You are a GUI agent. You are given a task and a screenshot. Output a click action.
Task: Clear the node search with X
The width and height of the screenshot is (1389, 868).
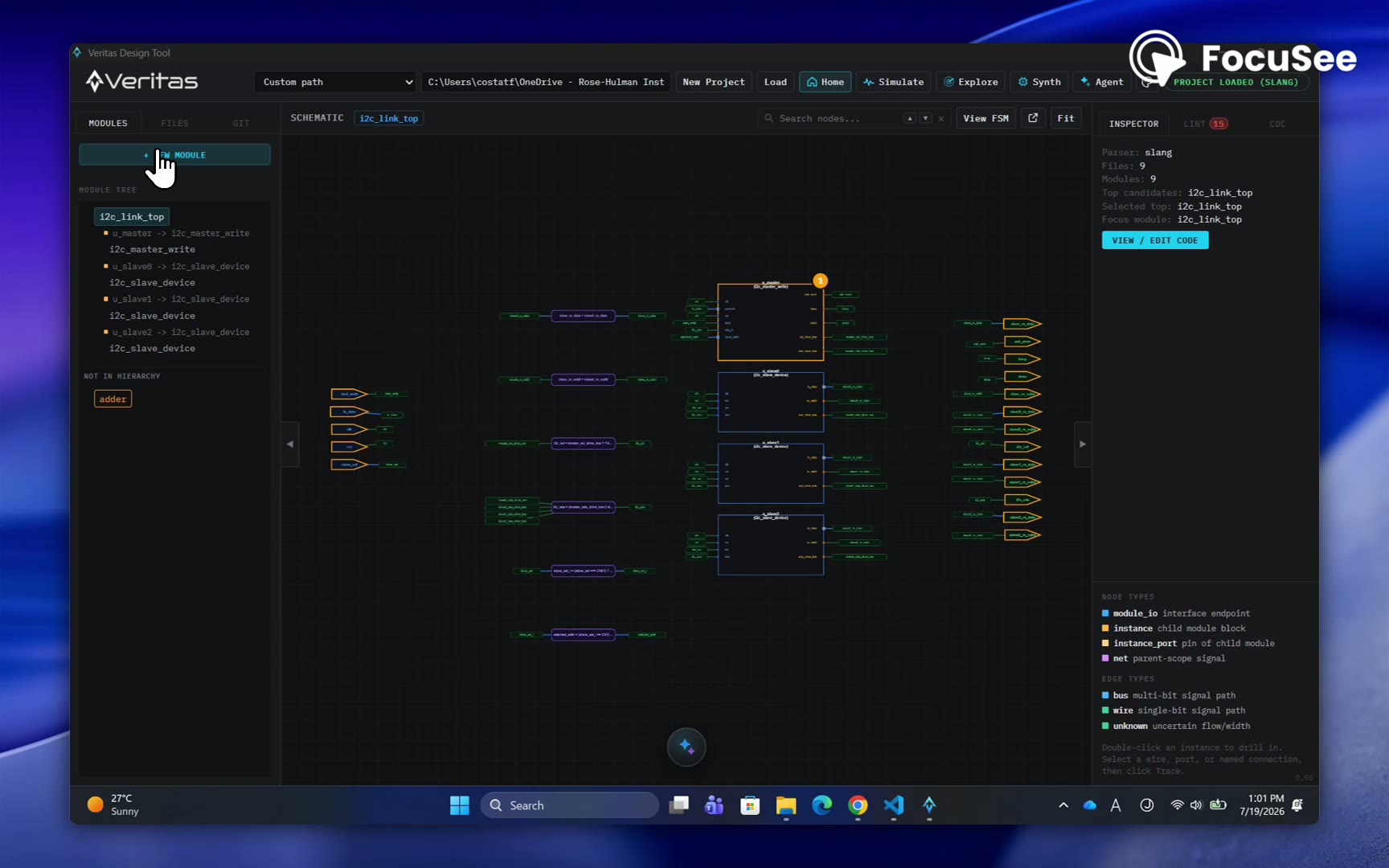941,118
